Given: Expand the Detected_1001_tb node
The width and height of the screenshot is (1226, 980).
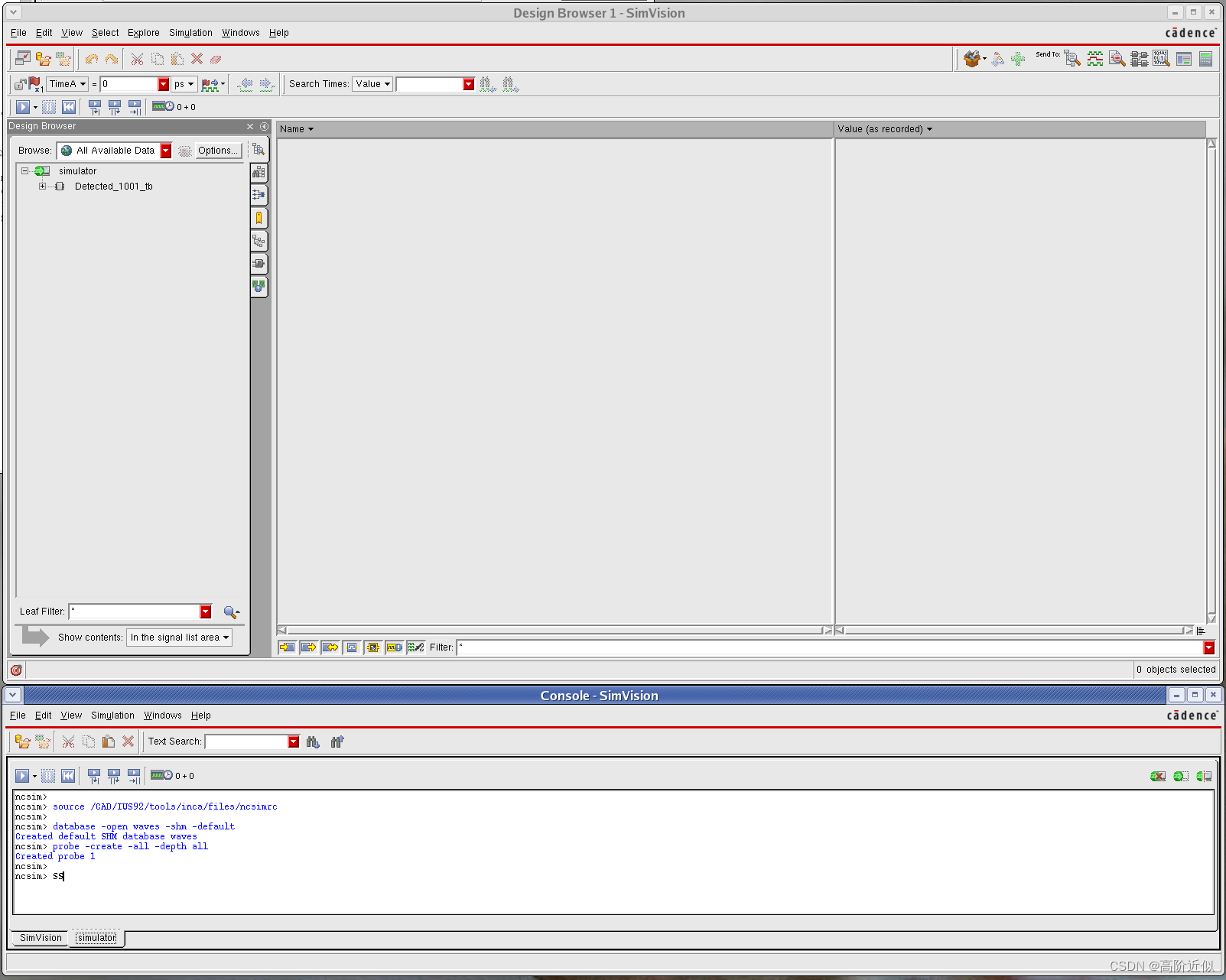Looking at the screenshot, I should tap(42, 187).
